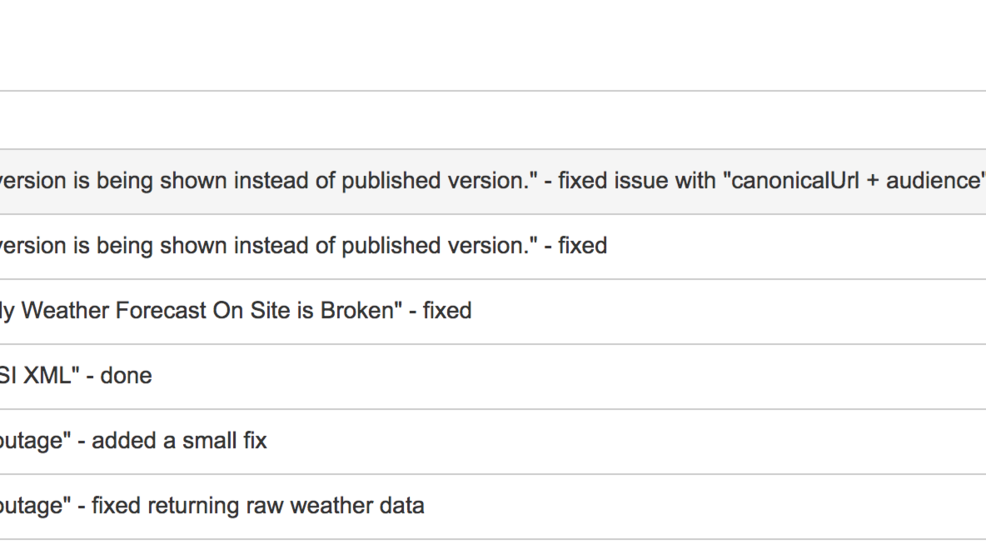Click the "canonicalUrl + audience" quoted text

point(854,181)
